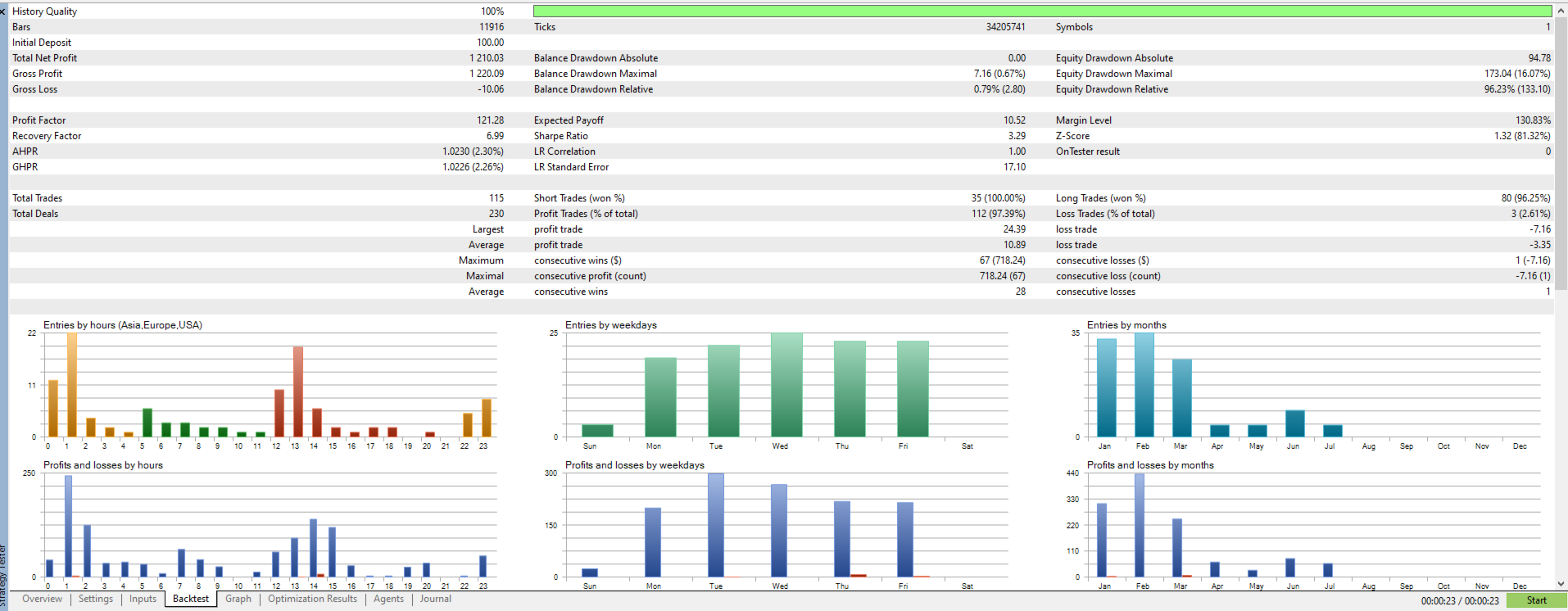This screenshot has height=611, width=1568.
Task: Open the Graph tab
Action: [x=238, y=599]
